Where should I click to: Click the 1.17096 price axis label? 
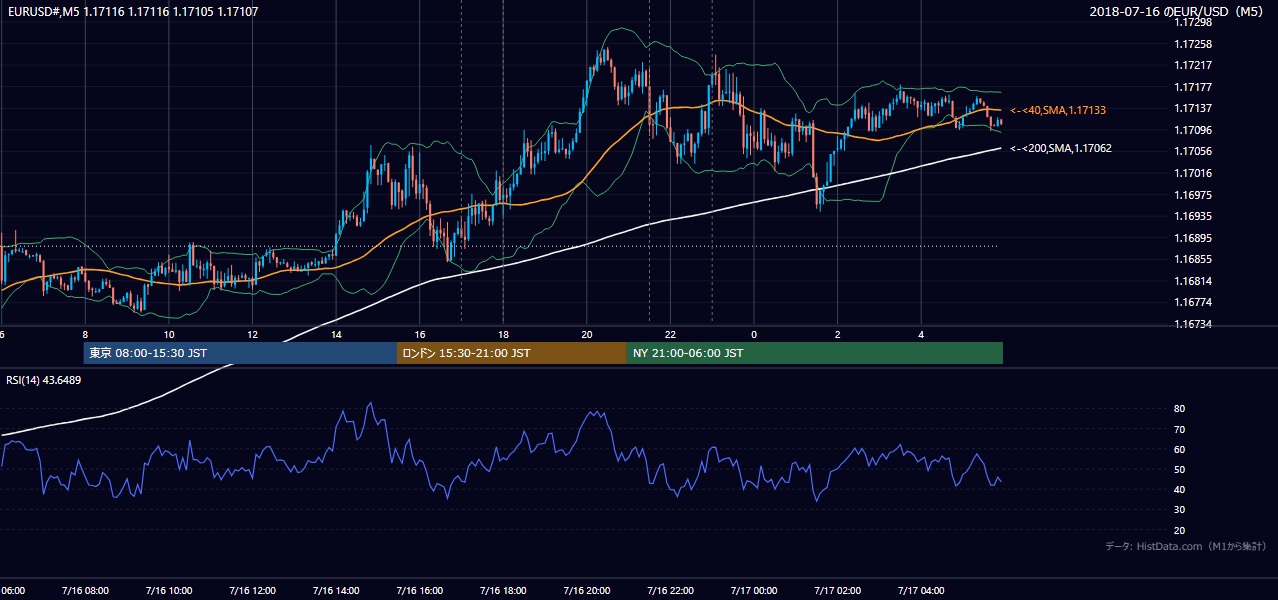[x=1194, y=131]
